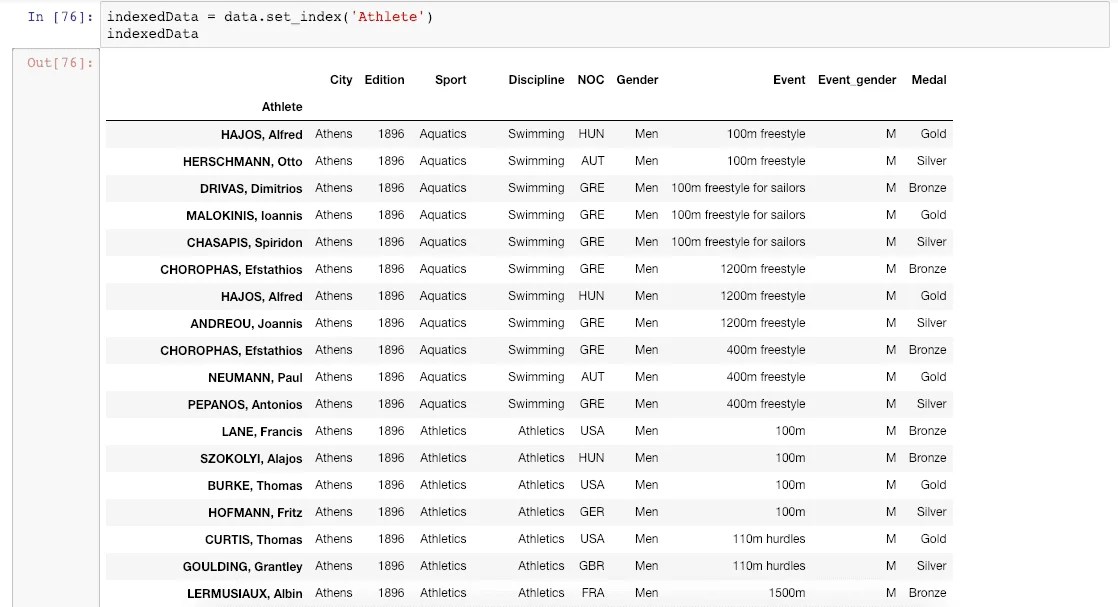This screenshot has width=1118, height=607.
Task: Click the Edition column header
Action: [384, 80]
